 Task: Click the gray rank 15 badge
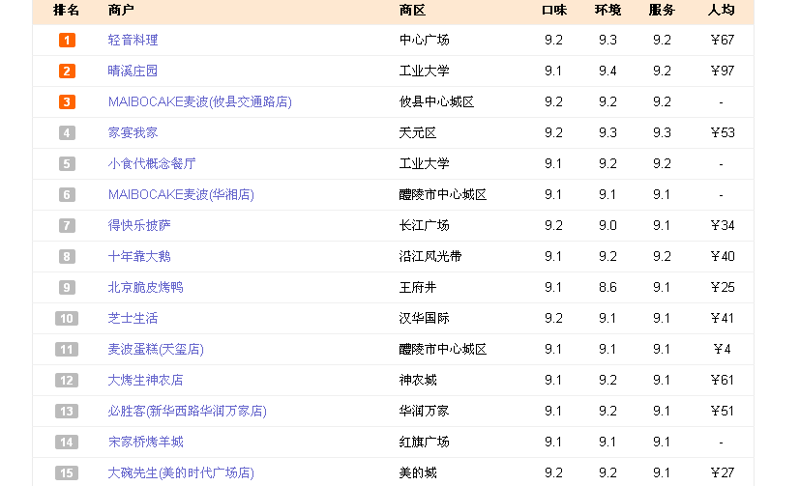[67, 473]
